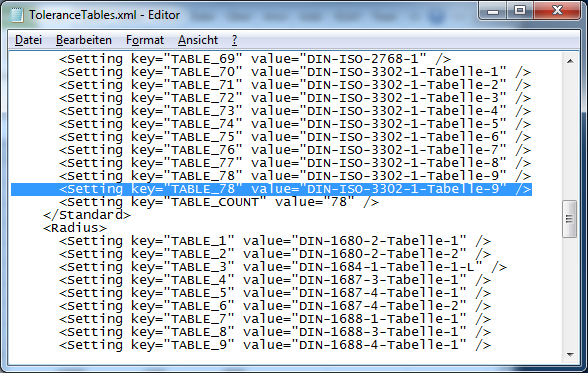This screenshot has width=588, height=373.
Task: Click the line with TABLE_74 Tabelle-5
Action: pyautogui.click(x=295, y=124)
